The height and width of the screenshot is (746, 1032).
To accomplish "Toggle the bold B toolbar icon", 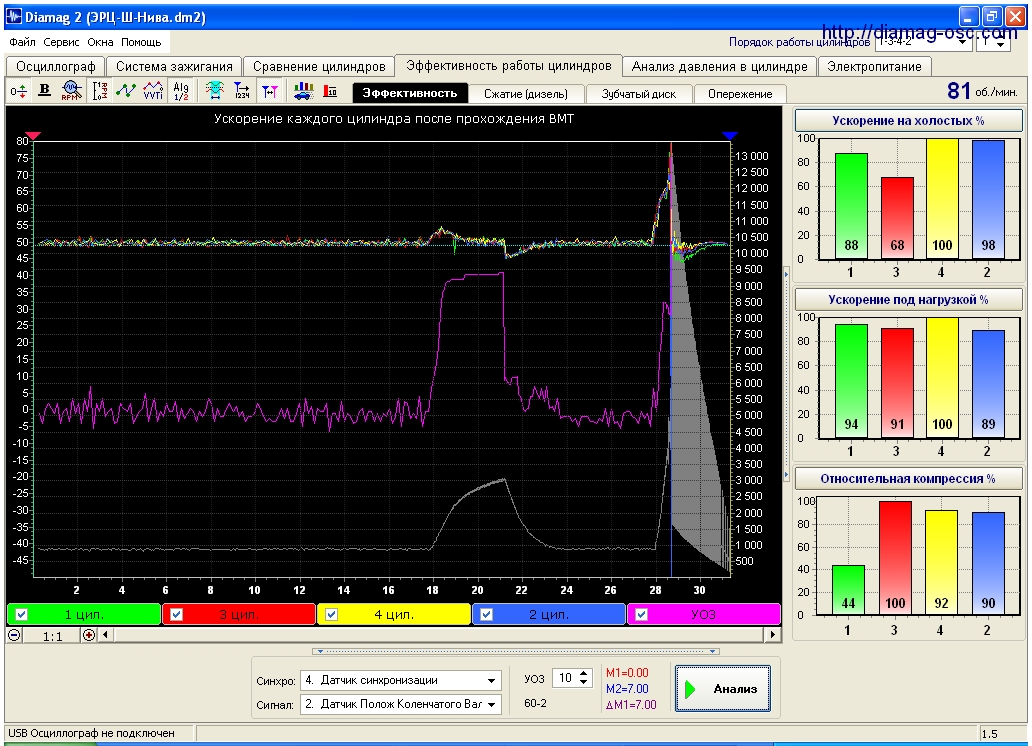I will pos(45,91).
